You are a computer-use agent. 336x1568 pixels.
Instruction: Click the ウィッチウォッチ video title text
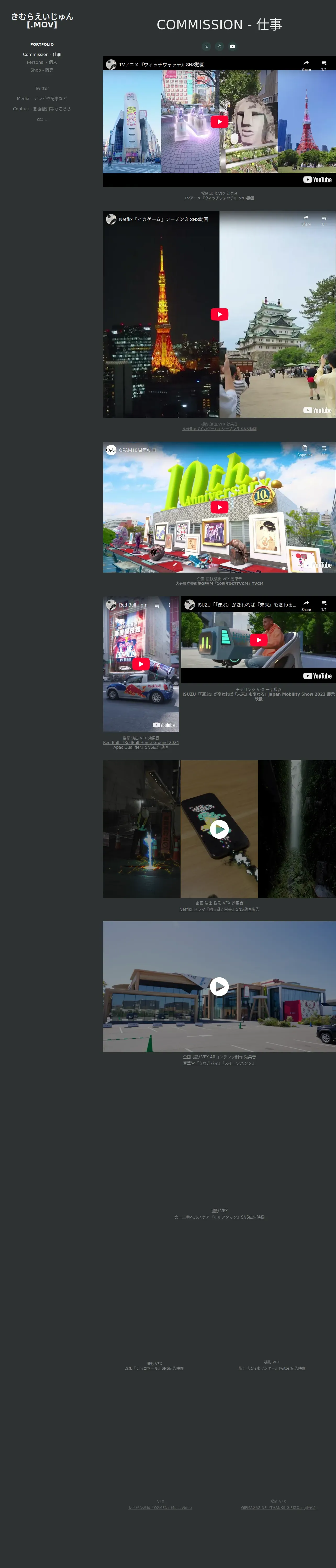(162, 65)
